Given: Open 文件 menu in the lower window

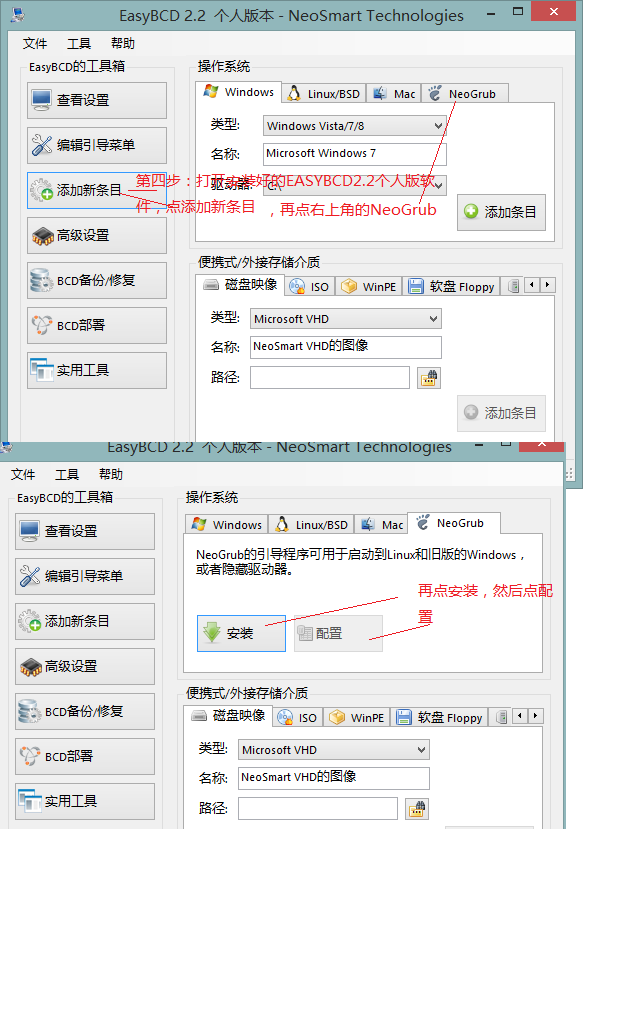Looking at the screenshot, I should tap(23, 474).
